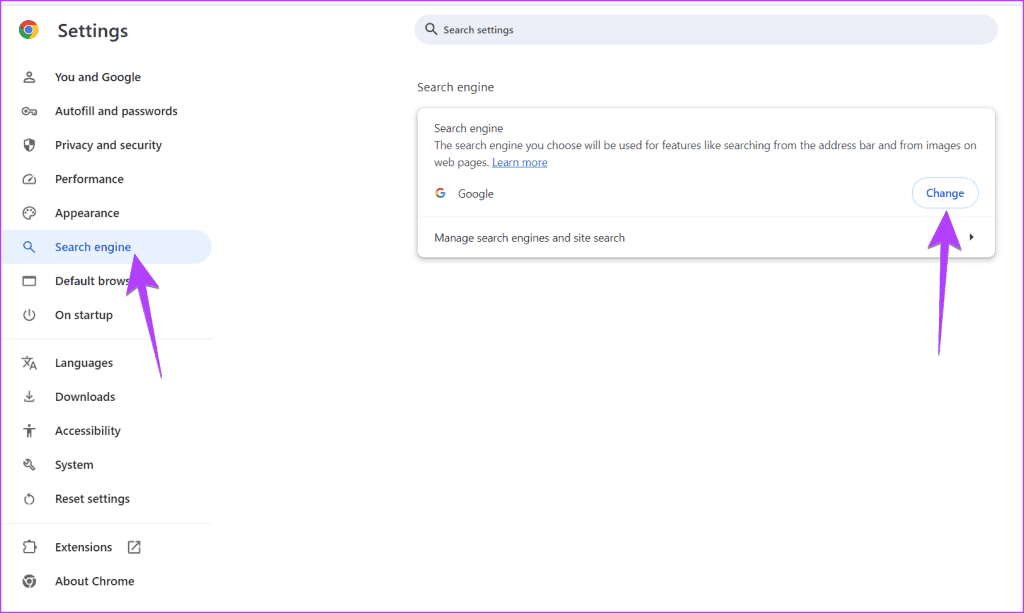Click the On startup power icon
The height and width of the screenshot is (613, 1024).
coord(29,315)
